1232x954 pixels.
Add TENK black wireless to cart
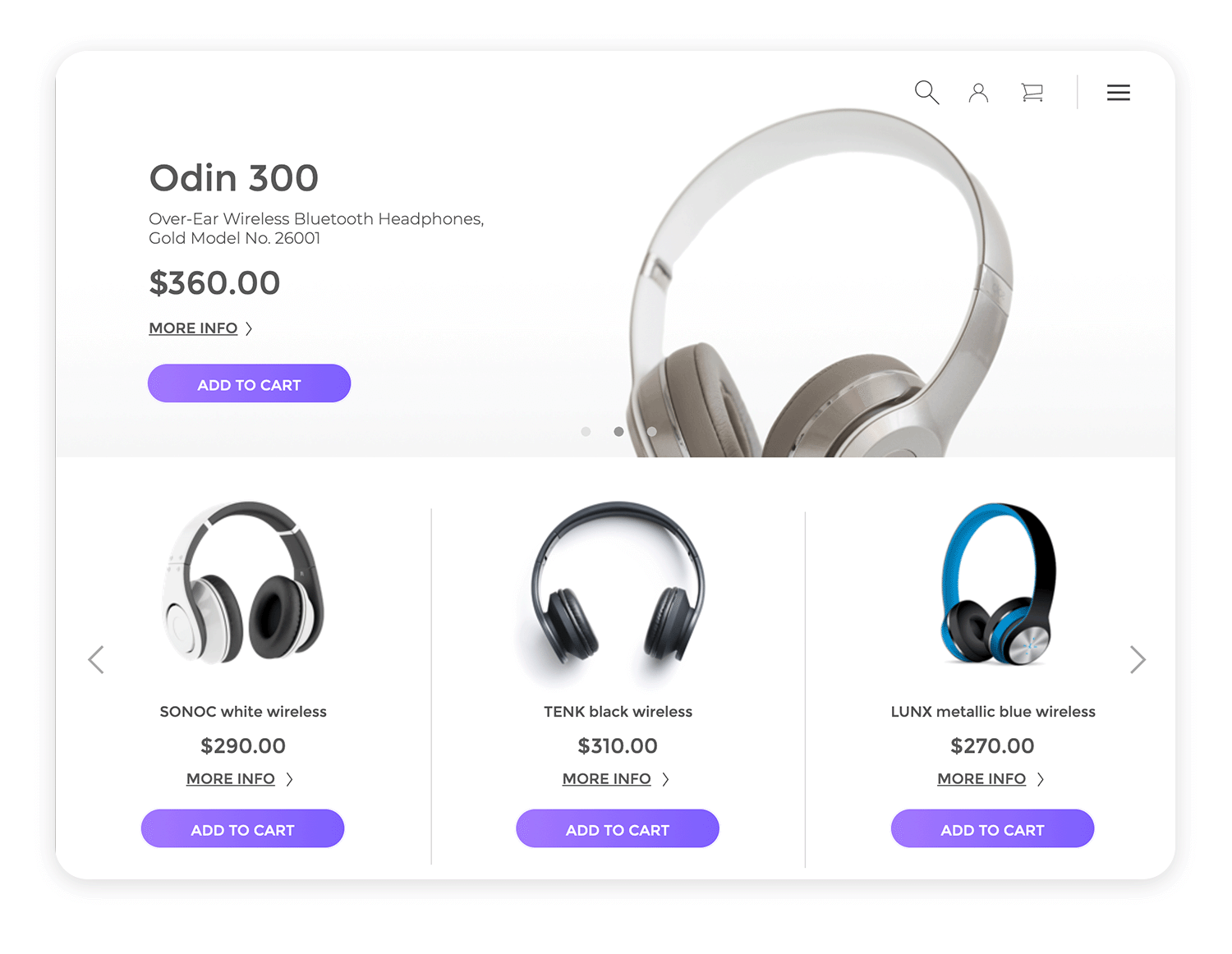(x=618, y=828)
